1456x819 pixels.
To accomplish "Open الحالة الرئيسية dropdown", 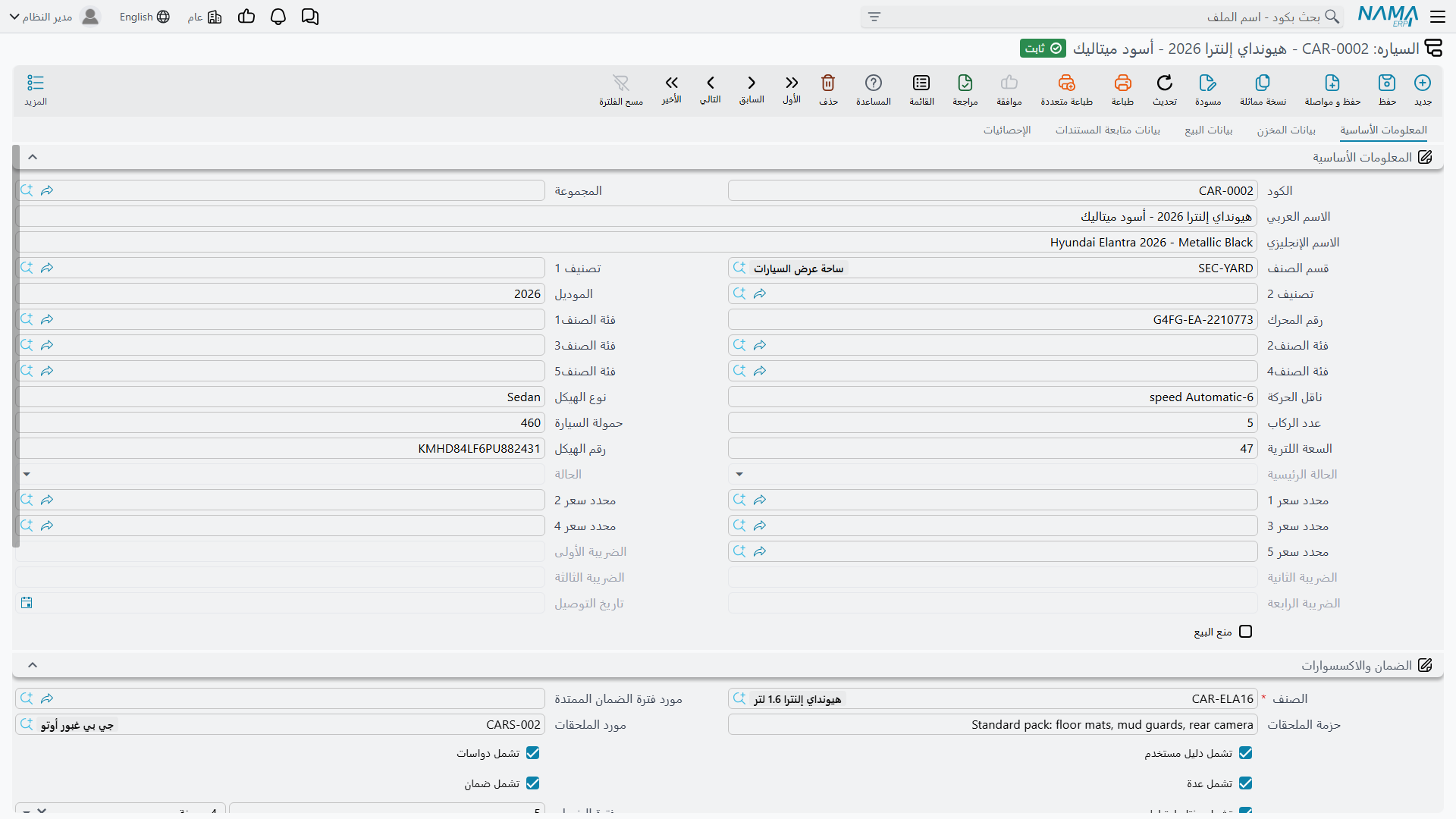I will [x=739, y=474].
